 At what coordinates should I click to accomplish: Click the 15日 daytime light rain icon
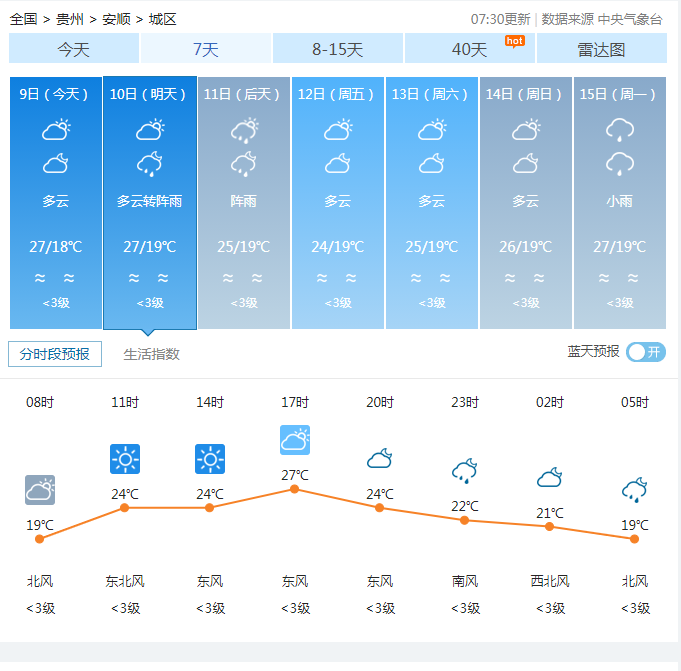(x=620, y=130)
